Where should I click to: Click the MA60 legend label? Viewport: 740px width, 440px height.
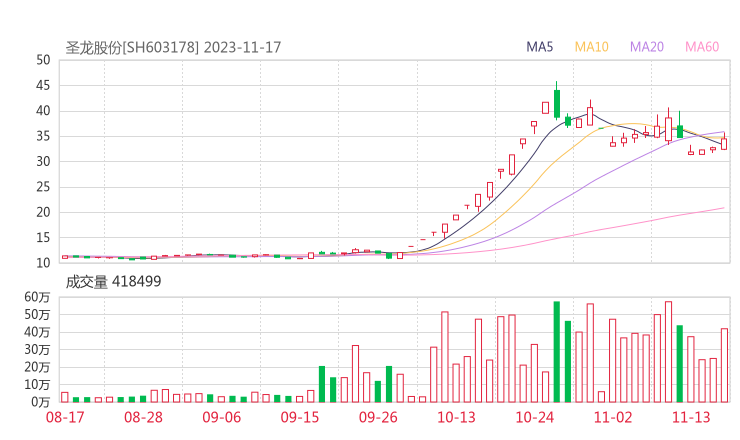click(x=702, y=47)
